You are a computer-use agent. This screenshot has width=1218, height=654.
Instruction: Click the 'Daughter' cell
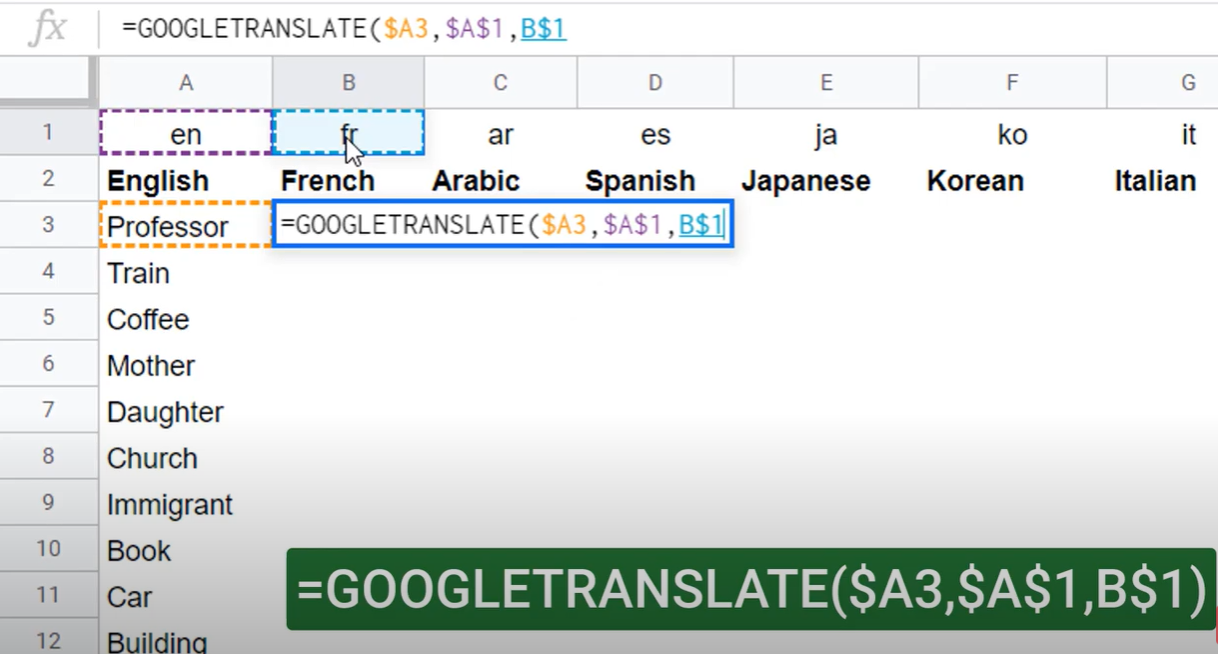click(186, 411)
